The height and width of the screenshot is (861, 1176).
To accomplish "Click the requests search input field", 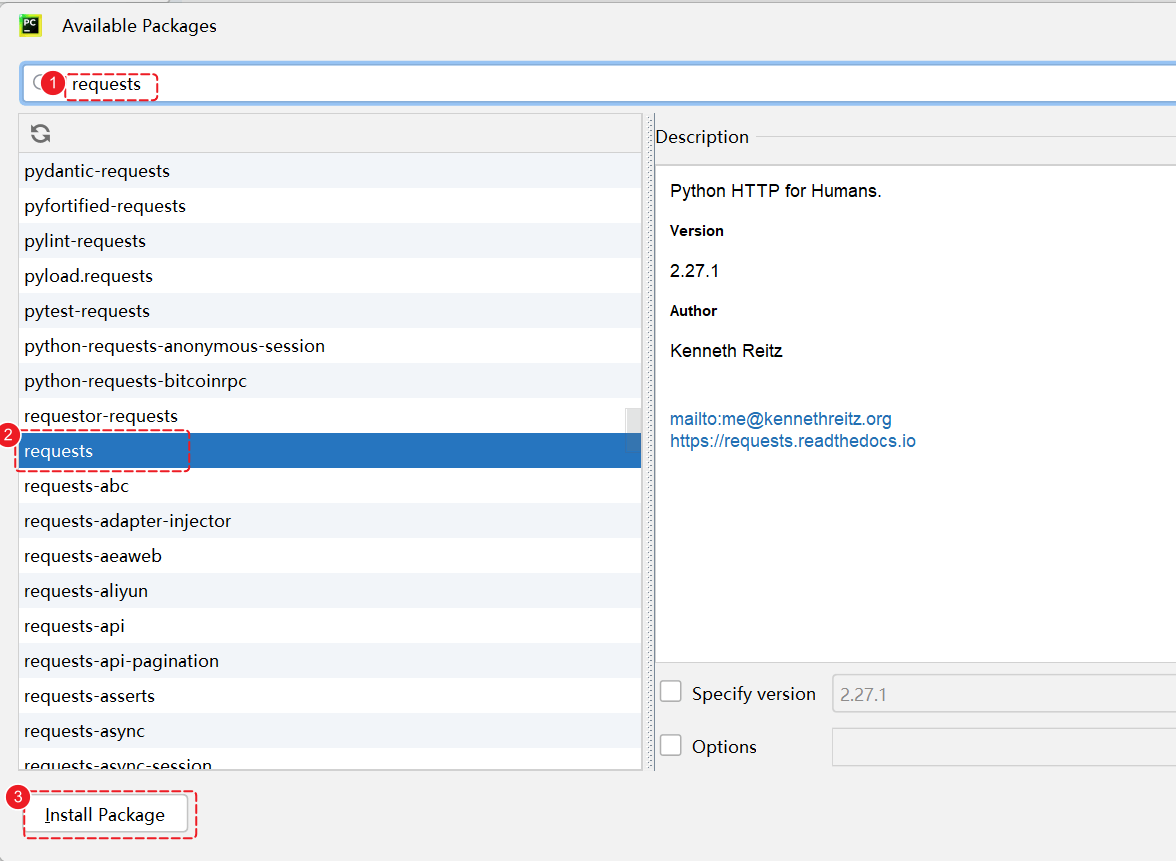I will pyautogui.click(x=600, y=84).
